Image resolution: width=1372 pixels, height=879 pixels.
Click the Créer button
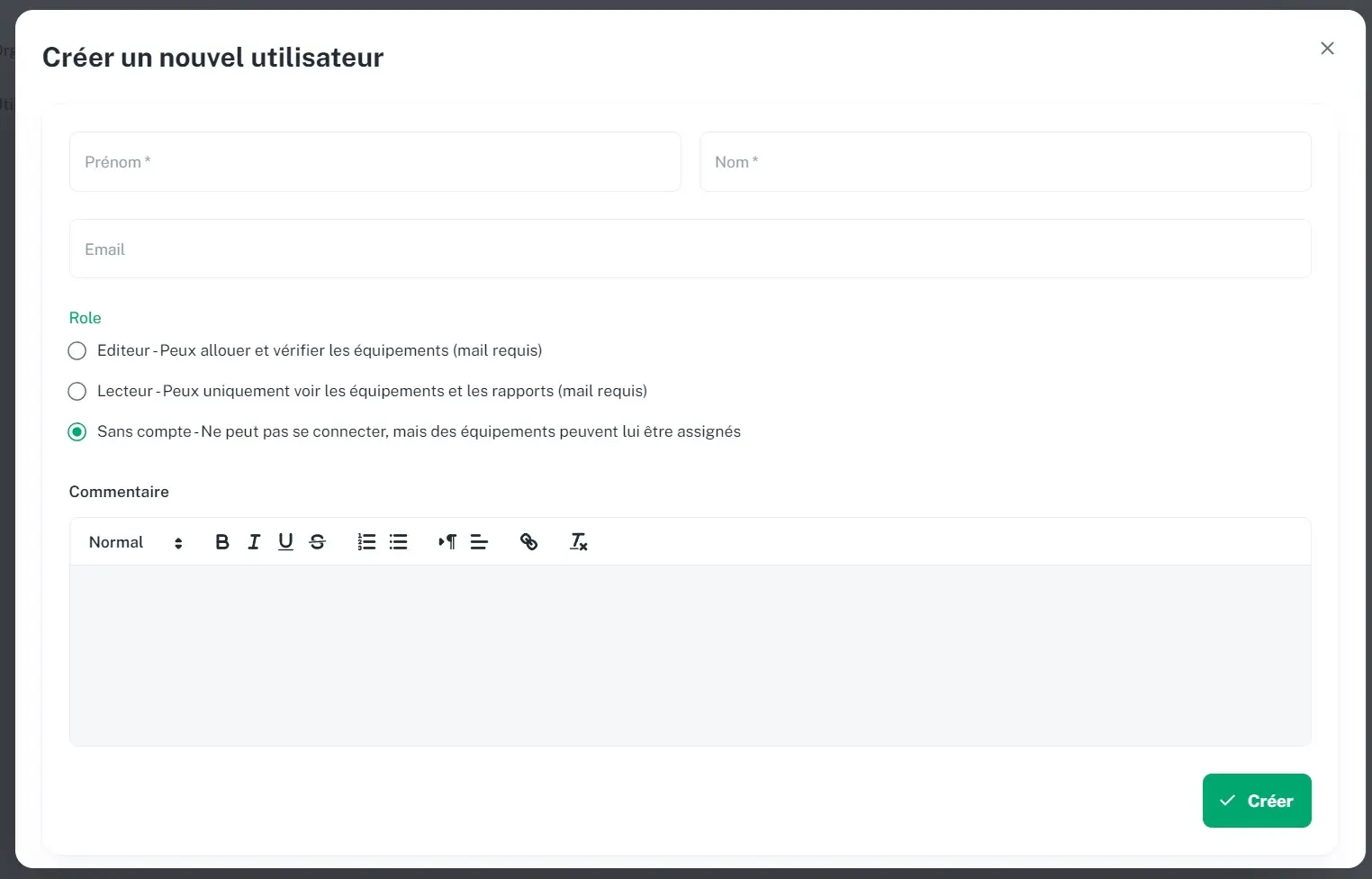click(1257, 801)
